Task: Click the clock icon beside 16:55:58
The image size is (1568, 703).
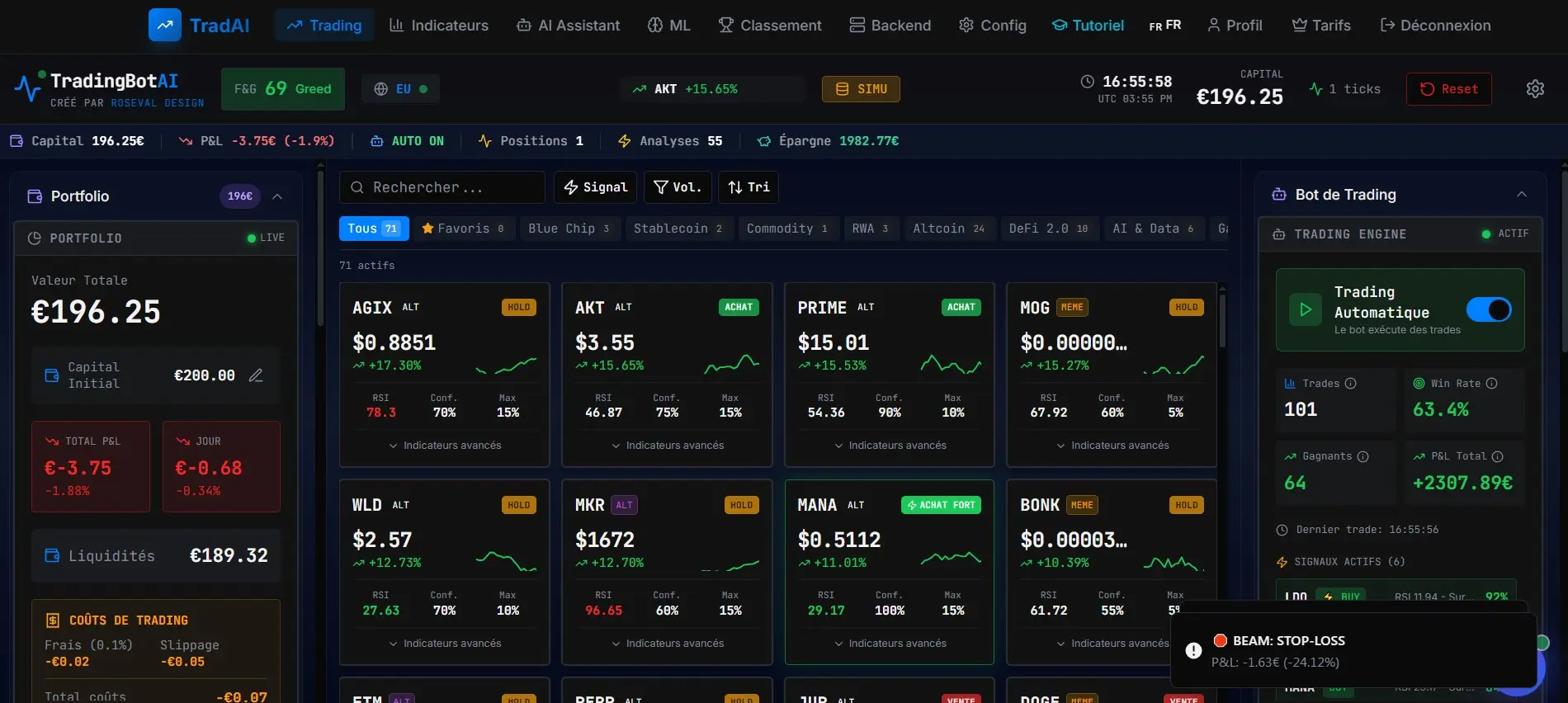Action: click(1088, 82)
